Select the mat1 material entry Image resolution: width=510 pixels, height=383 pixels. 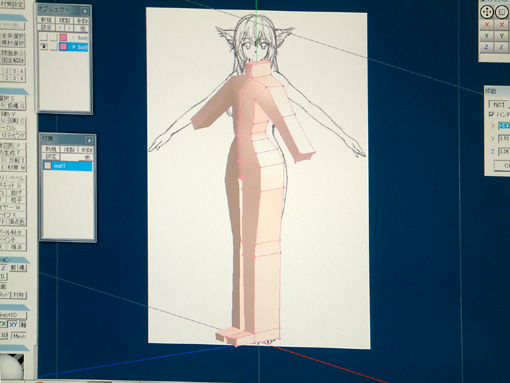tap(67, 166)
